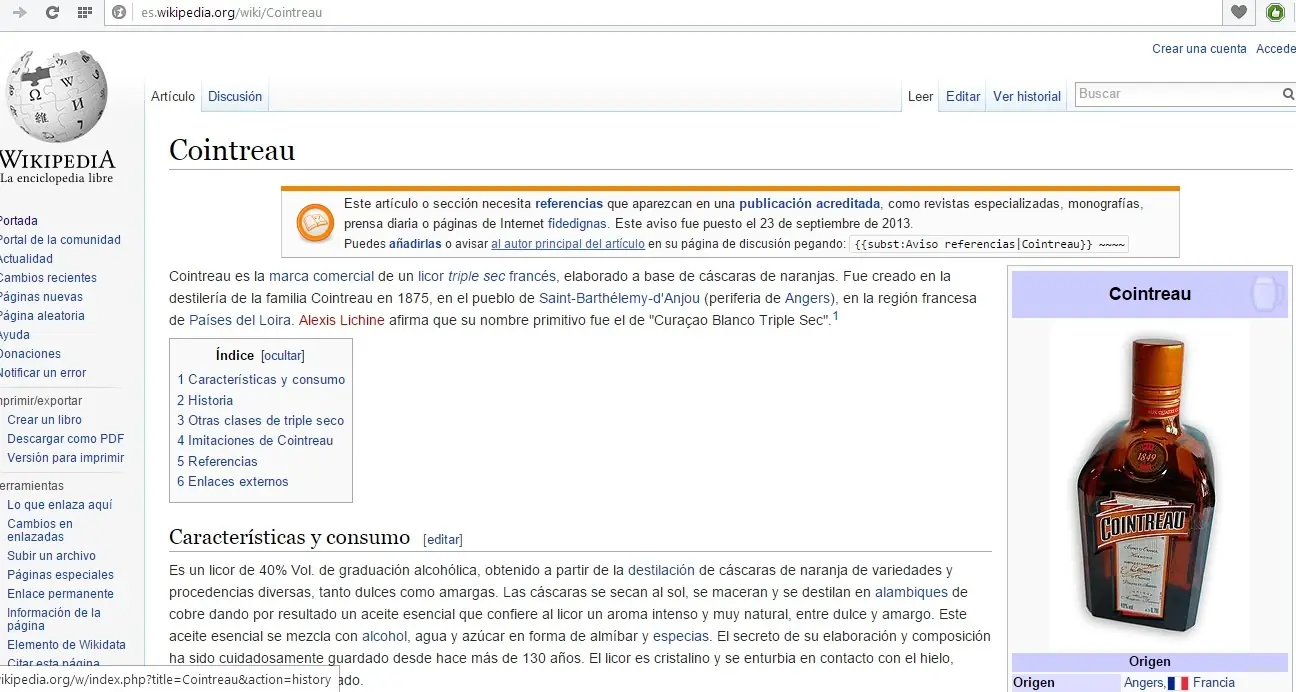Open the Discusión tab
The height and width of the screenshot is (692, 1296).
(235, 97)
